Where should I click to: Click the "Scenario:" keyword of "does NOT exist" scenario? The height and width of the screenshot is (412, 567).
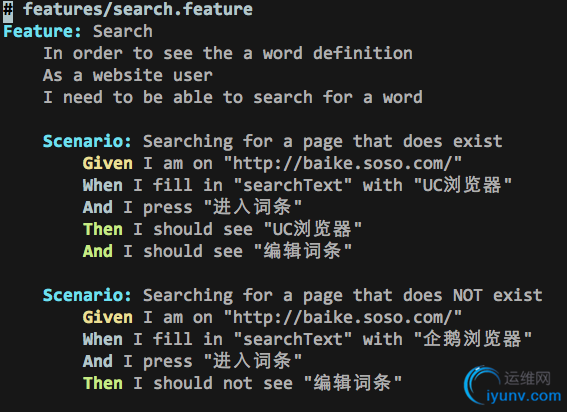pos(87,296)
